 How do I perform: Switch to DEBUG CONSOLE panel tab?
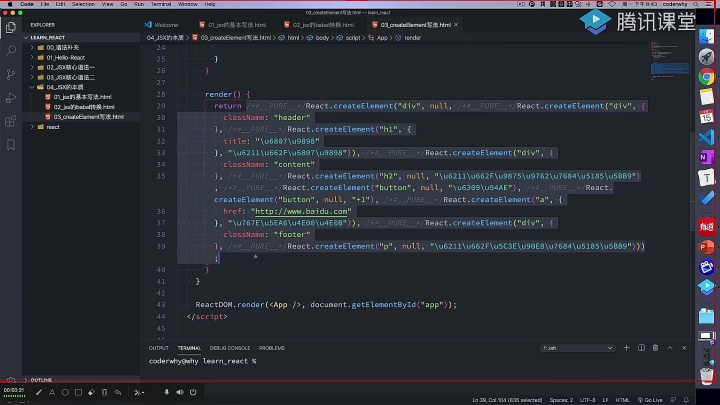tap(230, 348)
